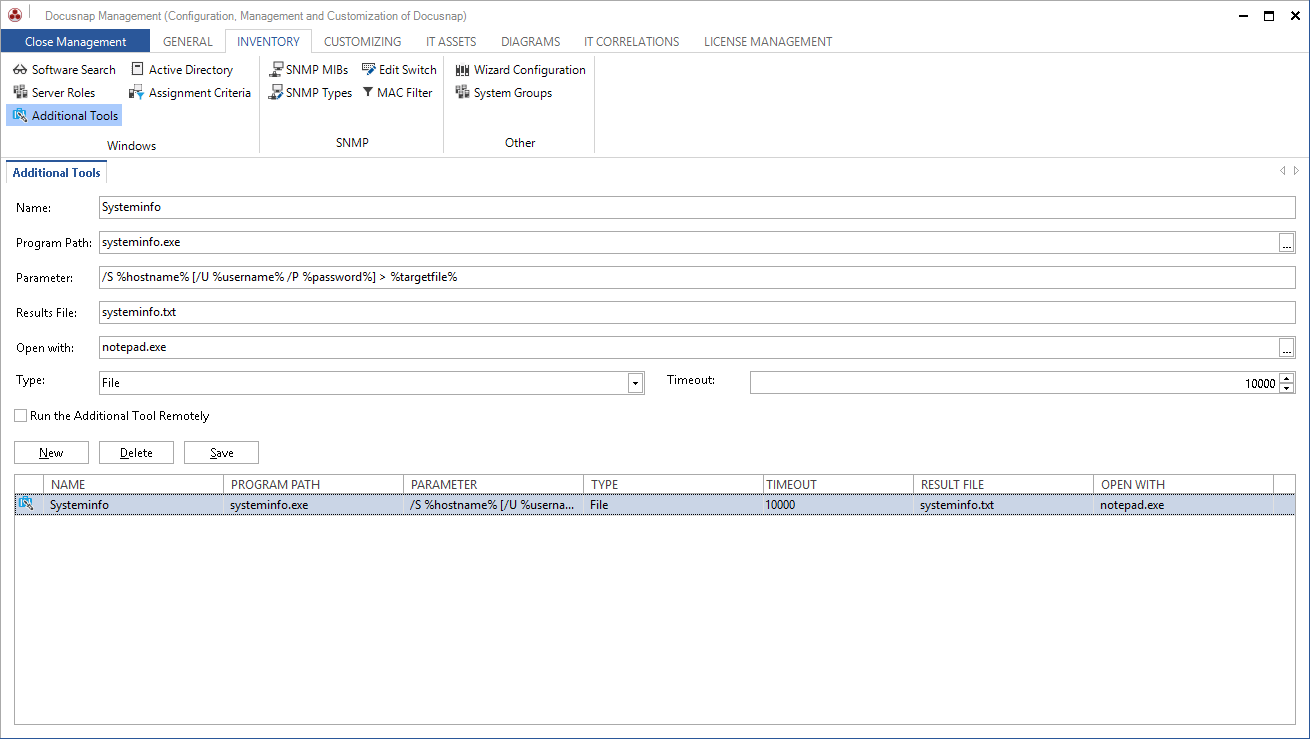This screenshot has width=1310, height=739.
Task: Open SNMP Types
Action: click(x=310, y=93)
